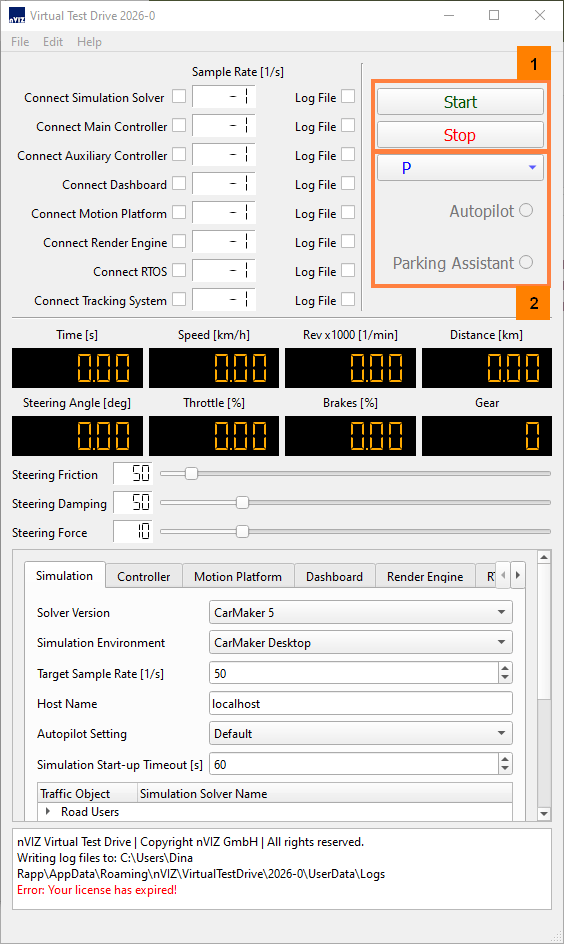The width and height of the screenshot is (564, 944).
Task: Click the settings panel scroll-up arrow
Action: [544, 557]
